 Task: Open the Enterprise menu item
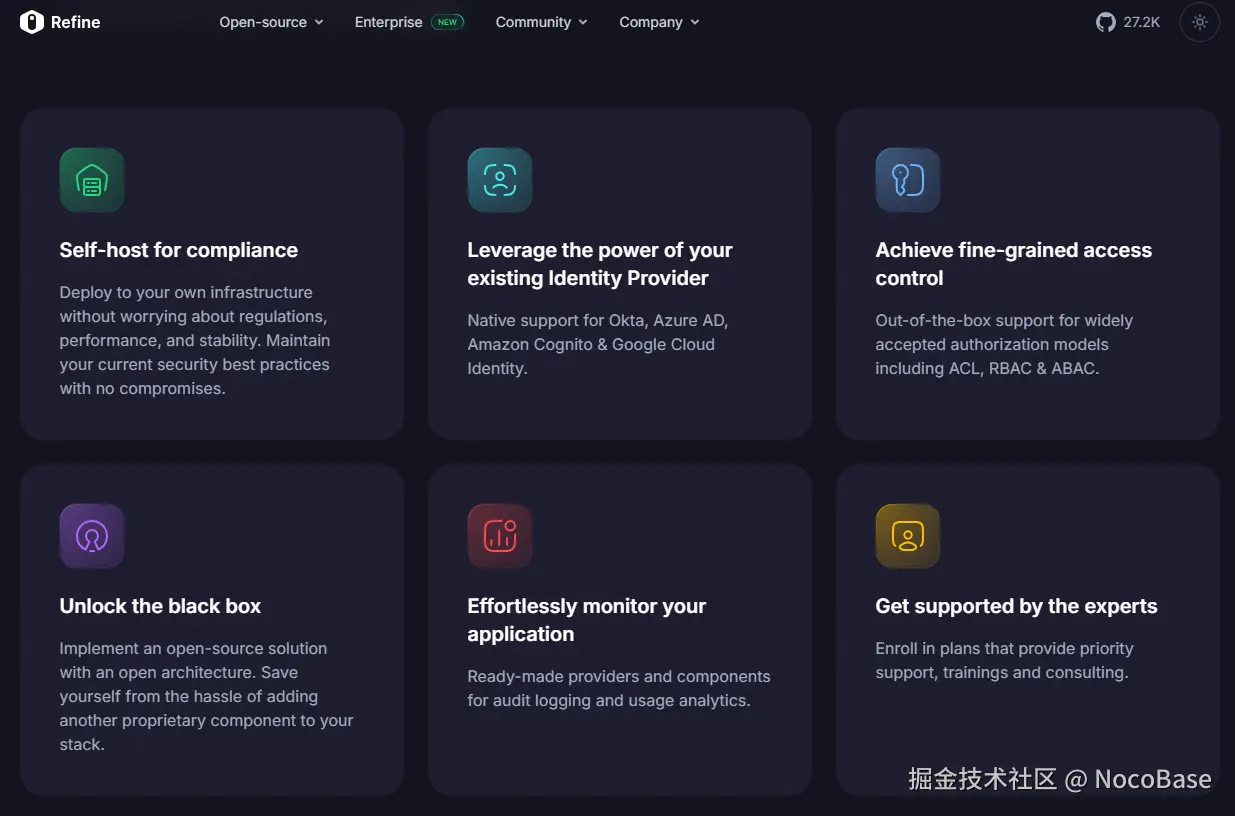coord(388,22)
